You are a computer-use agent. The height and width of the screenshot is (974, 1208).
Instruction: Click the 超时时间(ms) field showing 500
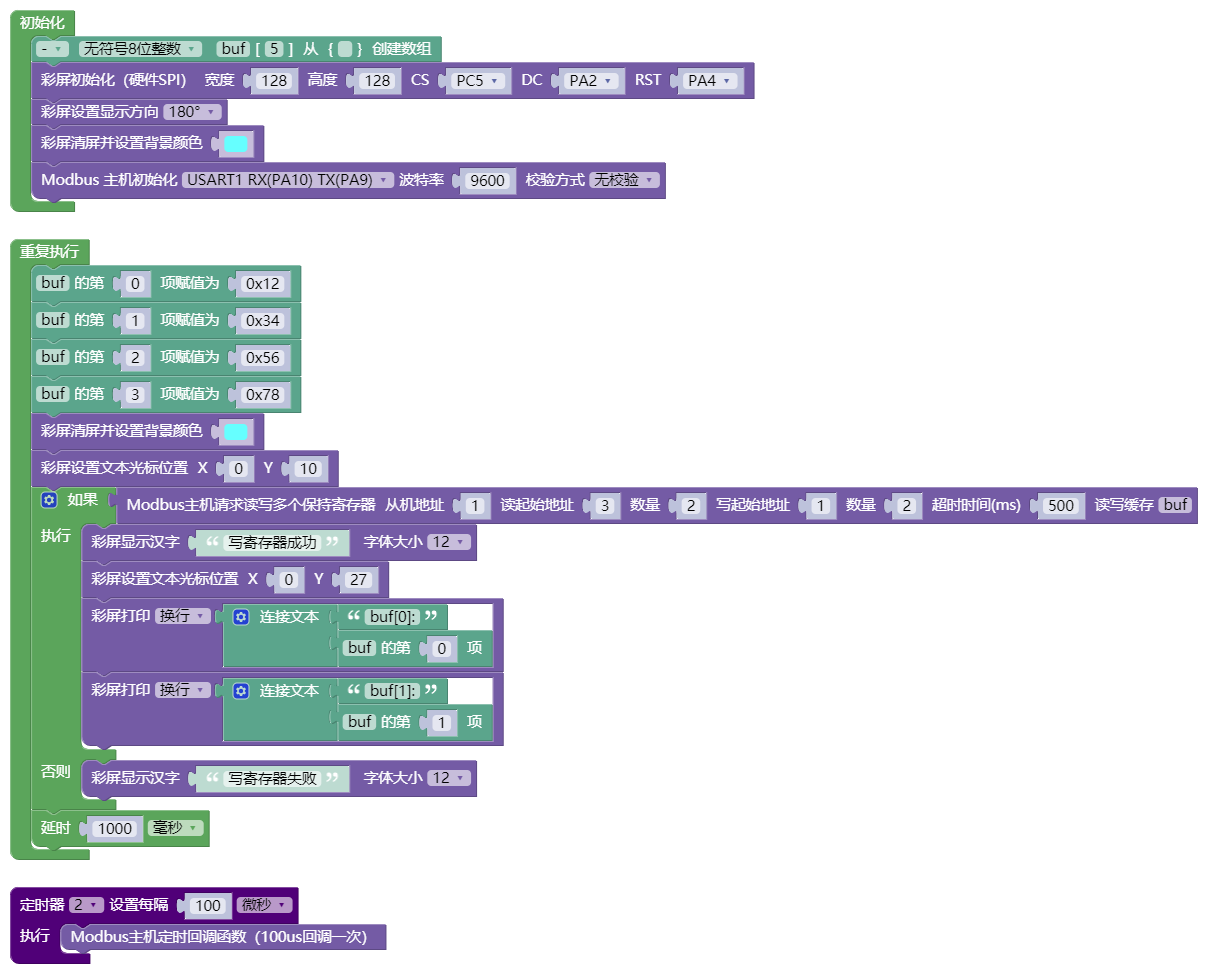click(x=1060, y=506)
